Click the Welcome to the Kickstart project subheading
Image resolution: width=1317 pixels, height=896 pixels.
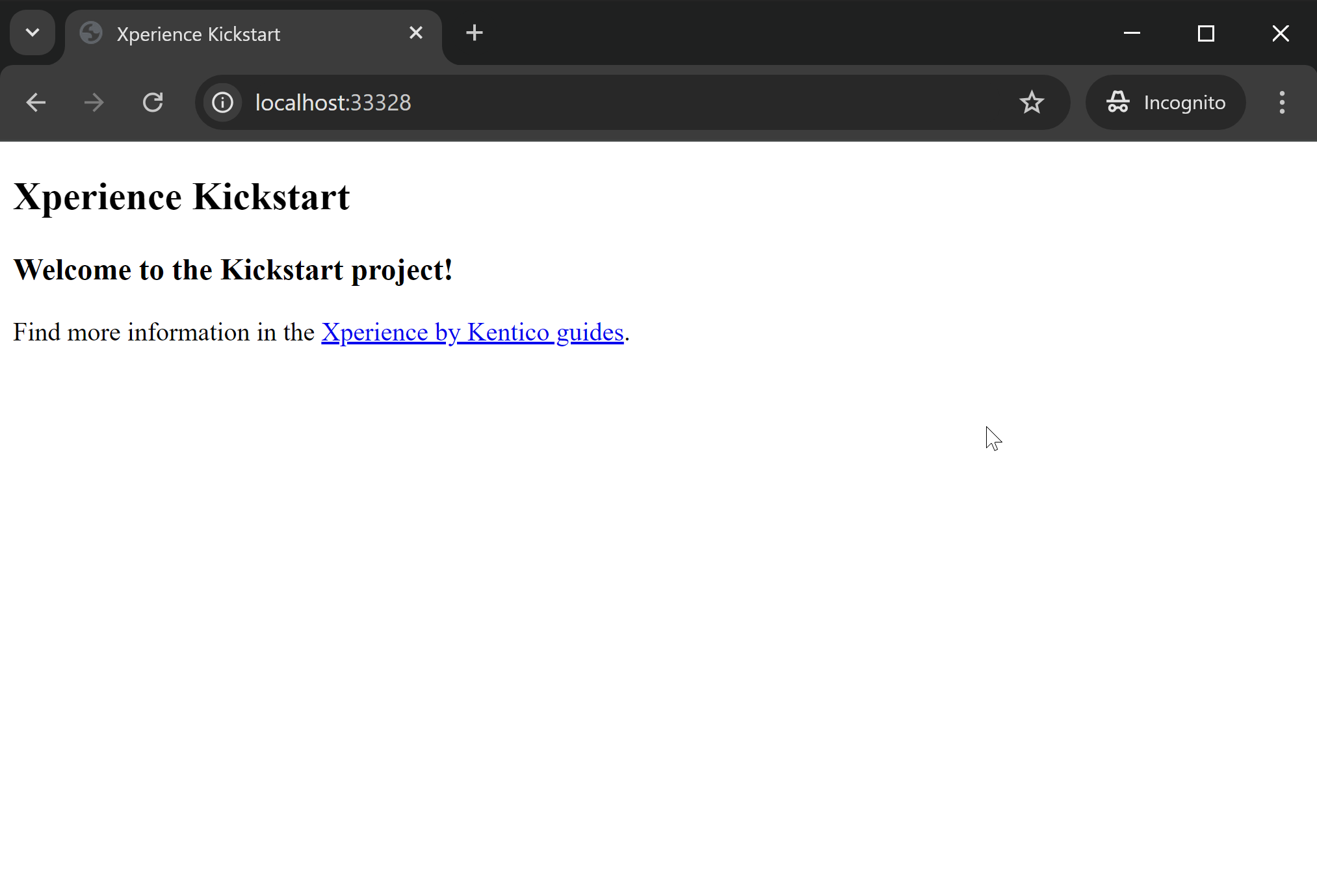pyautogui.click(x=233, y=270)
